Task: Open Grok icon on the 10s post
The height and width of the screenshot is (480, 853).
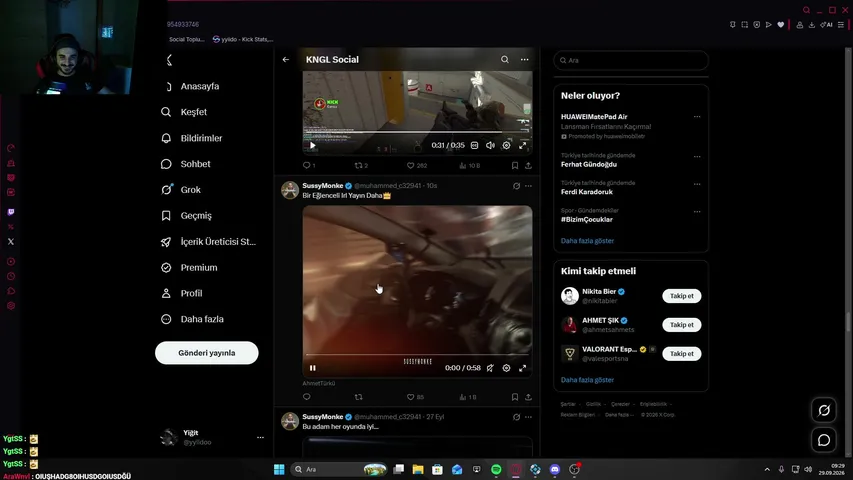Action: (x=516, y=186)
